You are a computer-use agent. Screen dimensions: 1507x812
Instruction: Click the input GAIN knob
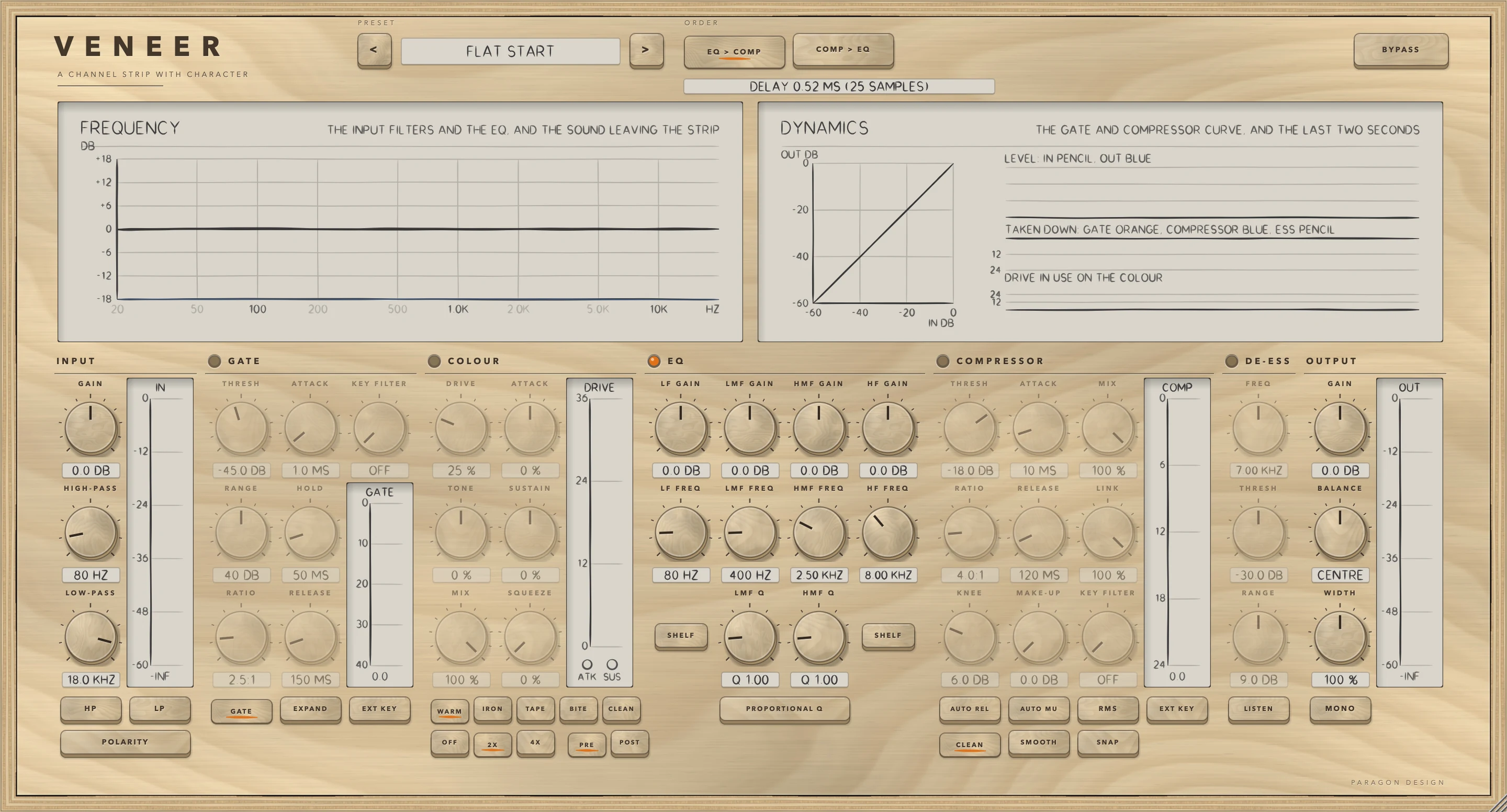click(91, 428)
